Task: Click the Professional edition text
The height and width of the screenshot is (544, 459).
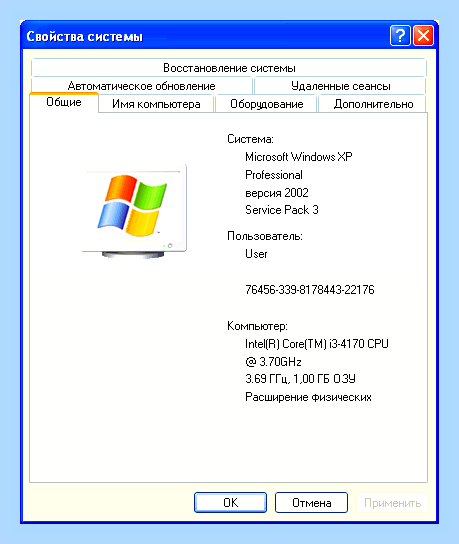Action: coord(274,175)
